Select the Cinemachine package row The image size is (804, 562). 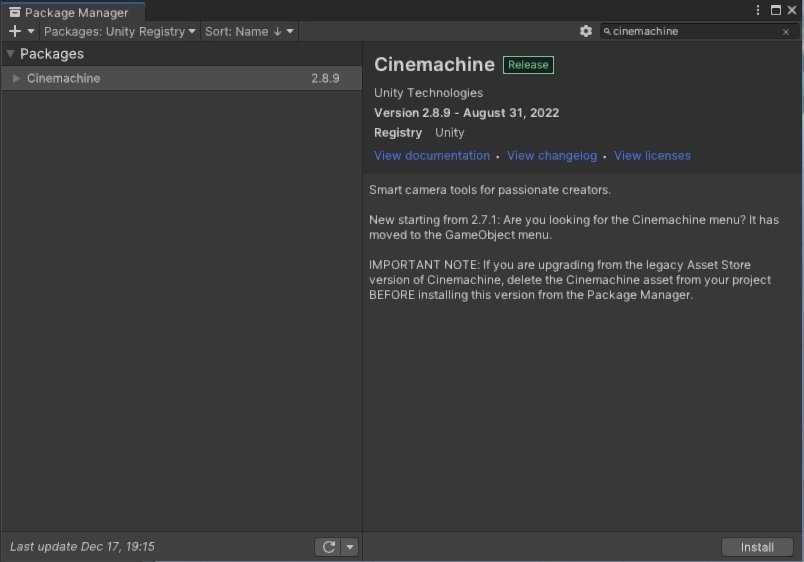tap(182, 78)
